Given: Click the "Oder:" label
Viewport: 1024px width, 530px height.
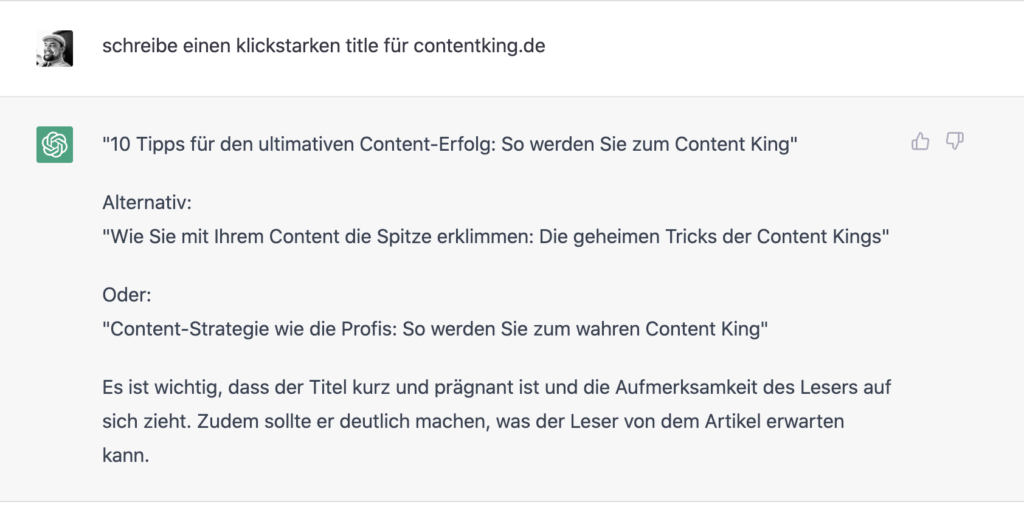Looking at the screenshot, I should coord(127,295).
